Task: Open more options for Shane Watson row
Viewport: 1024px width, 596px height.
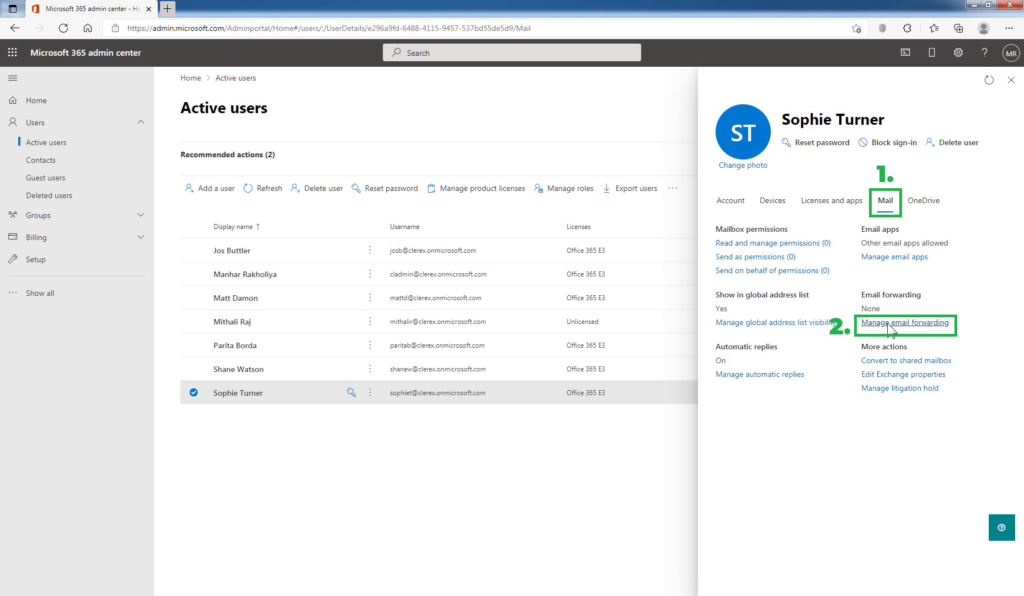Action: 370,369
